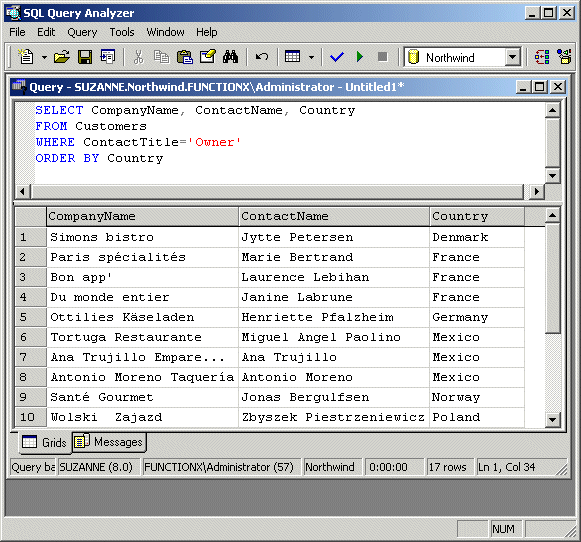This screenshot has height=542, width=581.
Task: Switch to the Grids tab
Action: [x=45, y=442]
